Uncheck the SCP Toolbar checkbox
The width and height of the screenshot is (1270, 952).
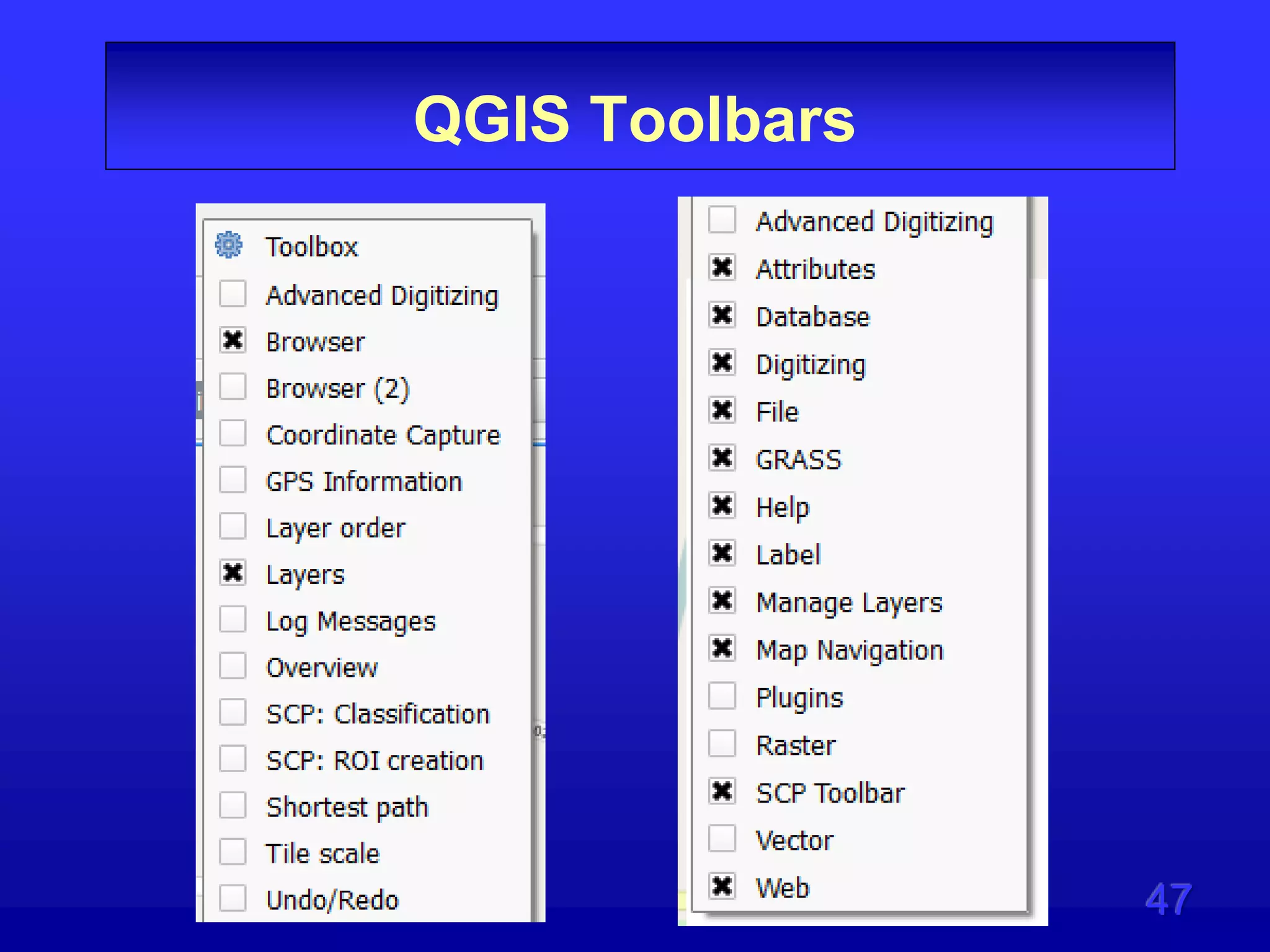722,791
